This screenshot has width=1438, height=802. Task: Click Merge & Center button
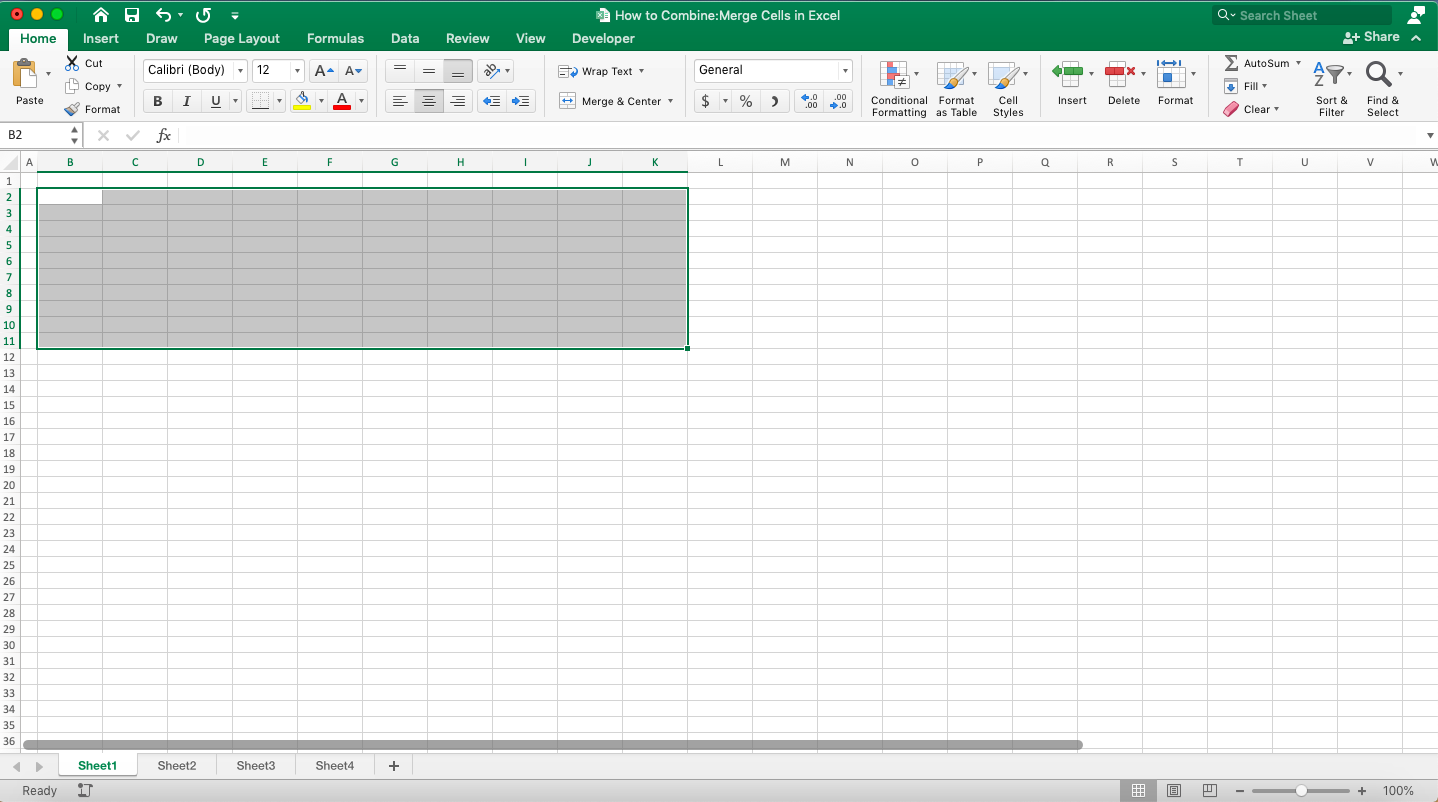[610, 101]
